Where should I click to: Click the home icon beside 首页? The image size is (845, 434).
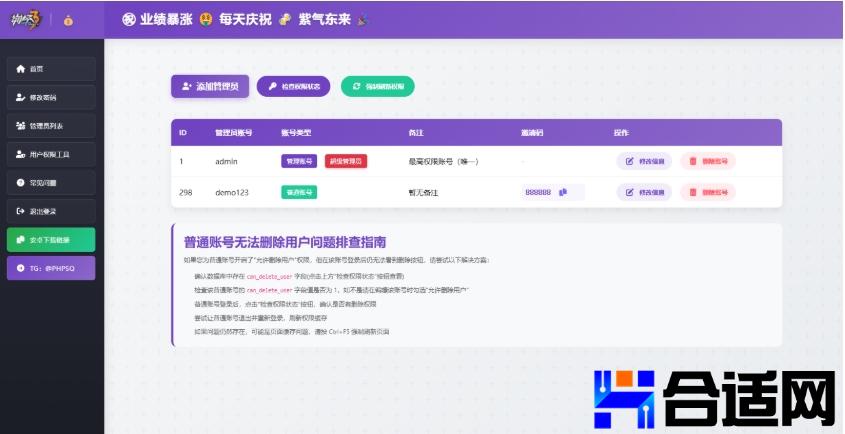click(20, 69)
